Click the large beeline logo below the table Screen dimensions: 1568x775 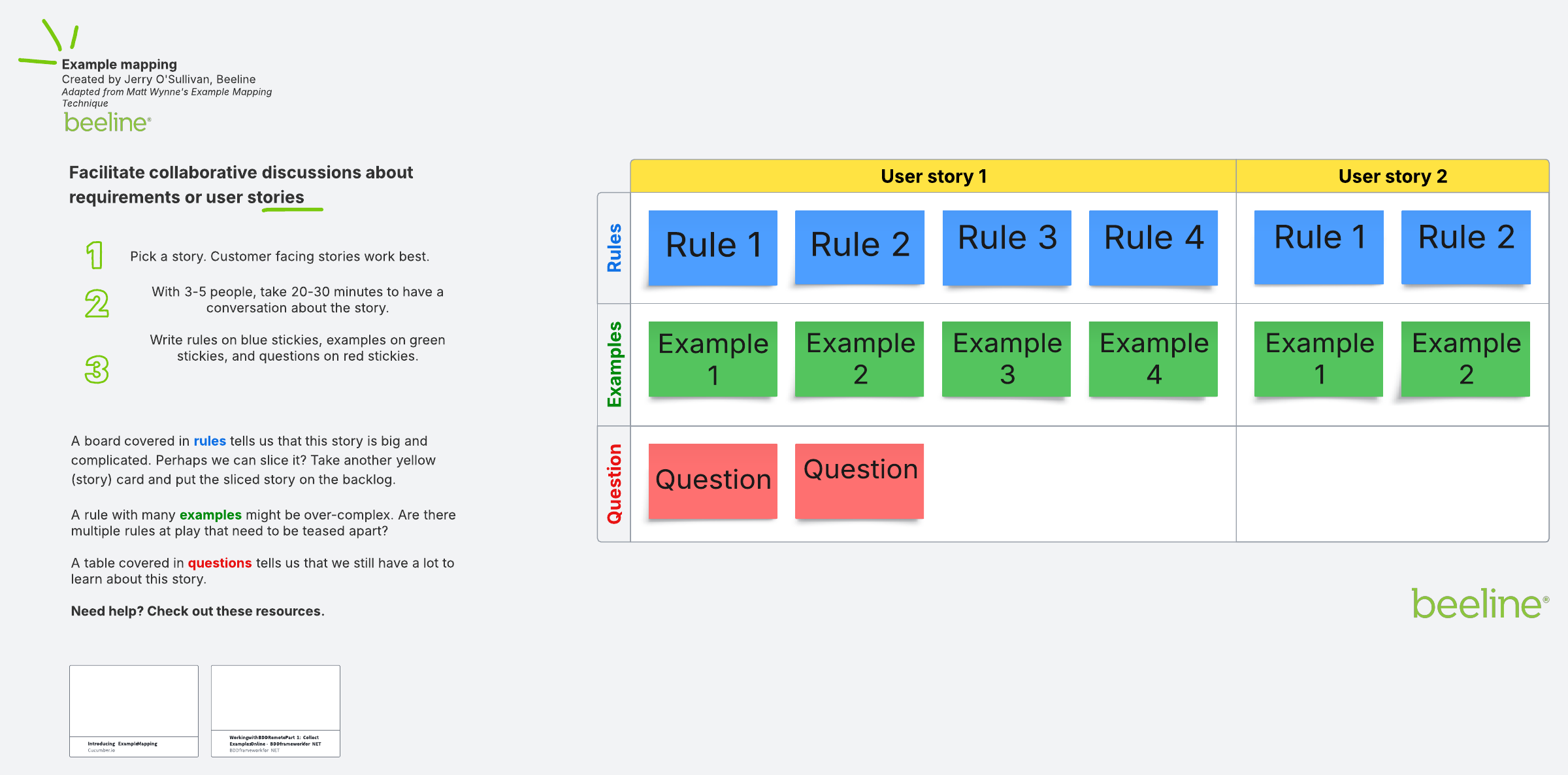pyautogui.click(x=1479, y=604)
